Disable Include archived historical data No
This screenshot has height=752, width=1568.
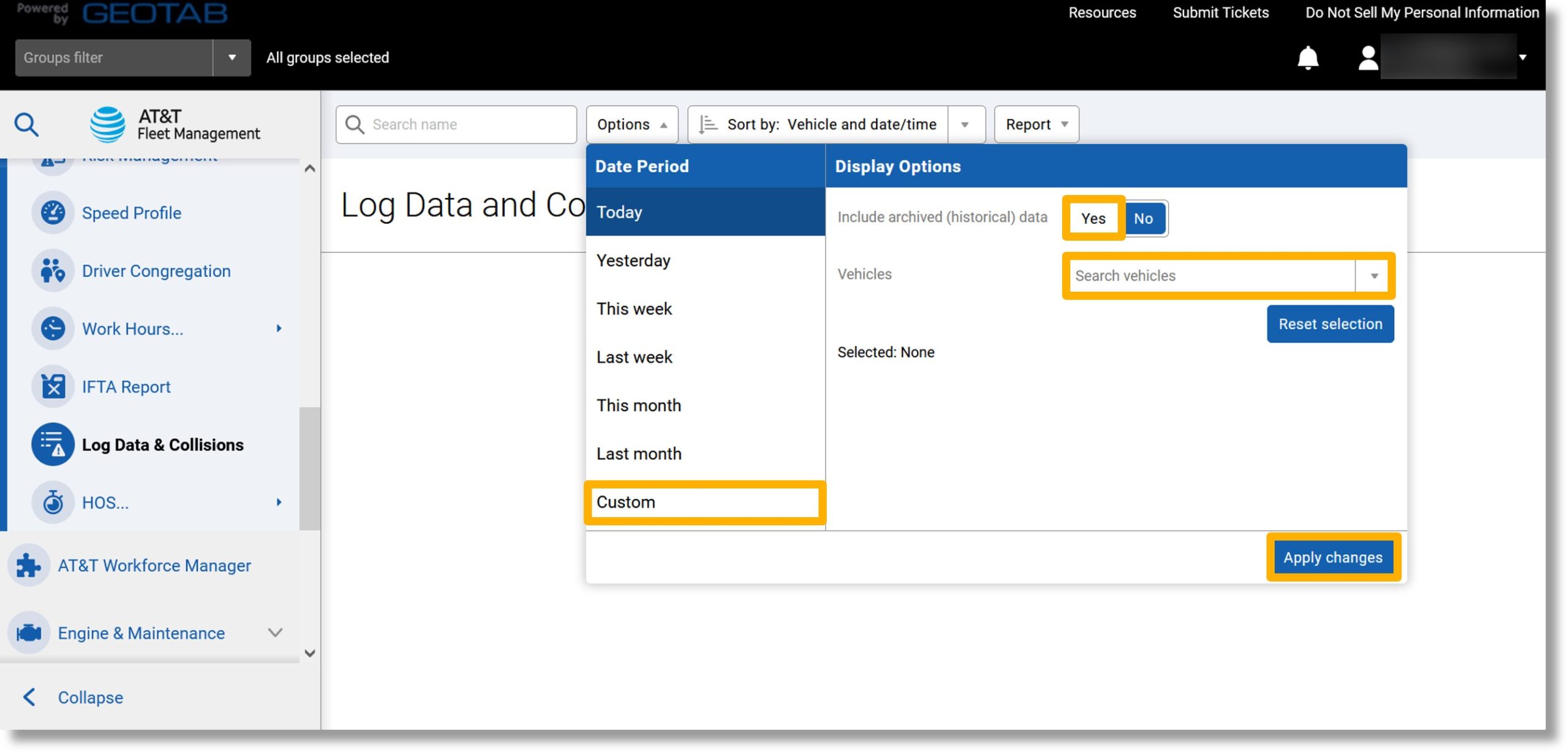[x=1143, y=218]
